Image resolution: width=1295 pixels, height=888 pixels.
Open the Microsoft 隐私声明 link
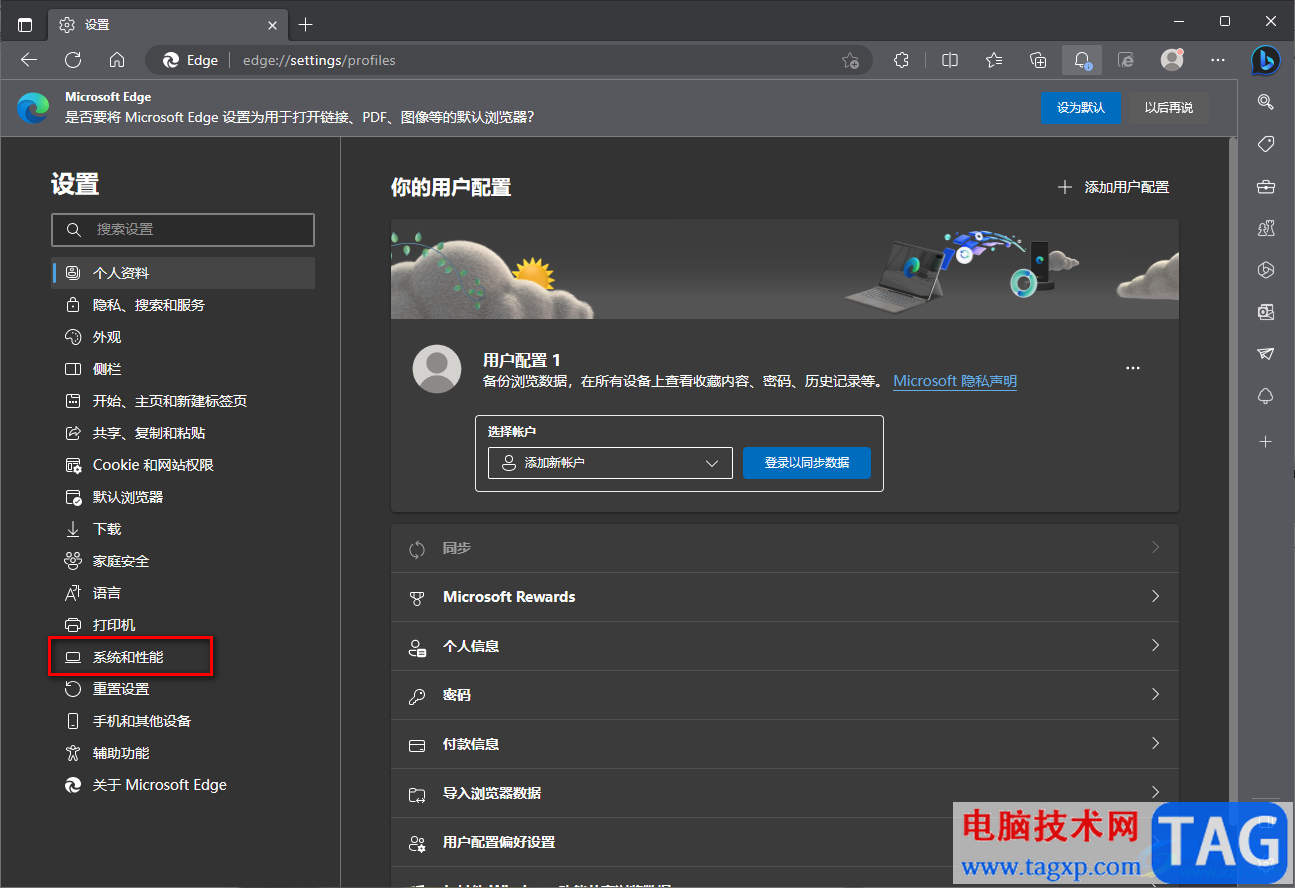[955, 381]
